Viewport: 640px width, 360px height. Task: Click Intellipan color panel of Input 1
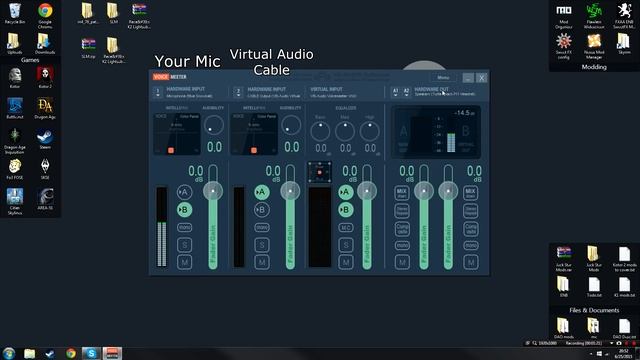click(x=177, y=134)
